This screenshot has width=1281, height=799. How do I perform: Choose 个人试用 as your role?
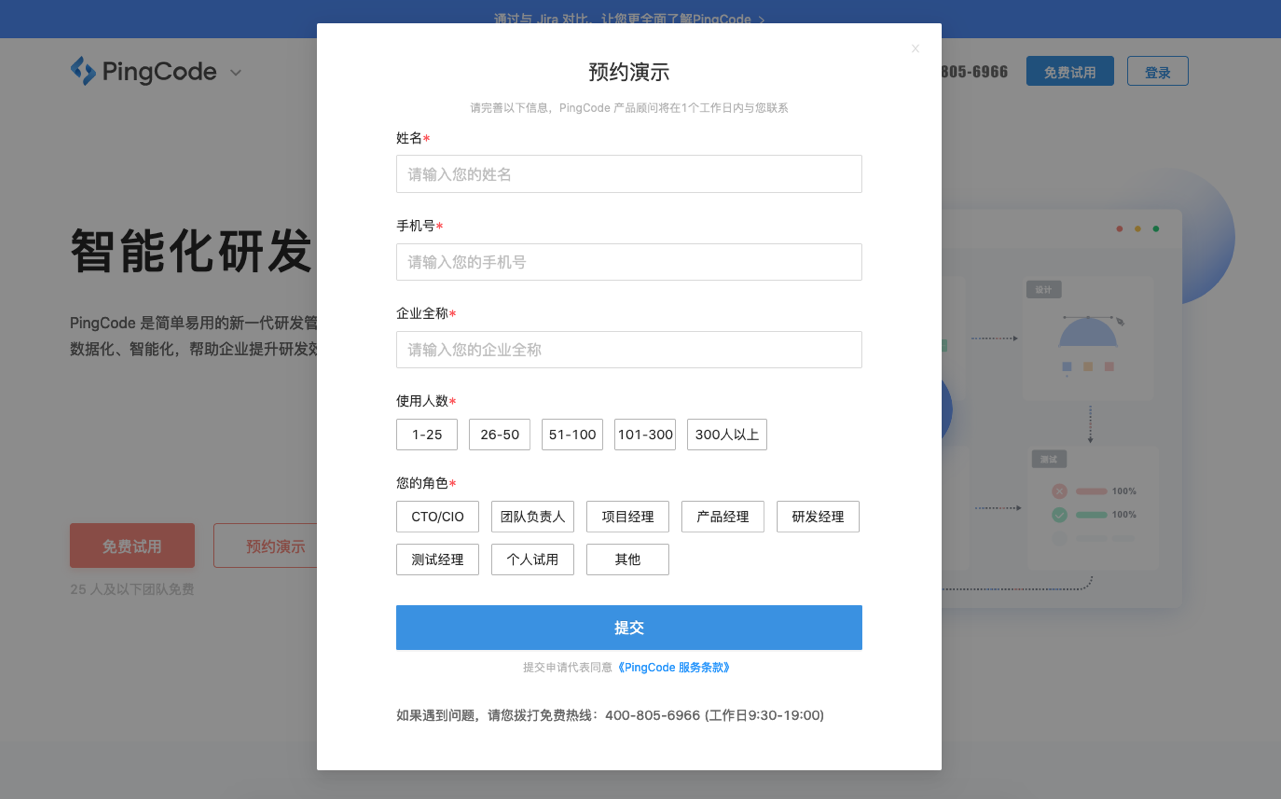coord(533,560)
